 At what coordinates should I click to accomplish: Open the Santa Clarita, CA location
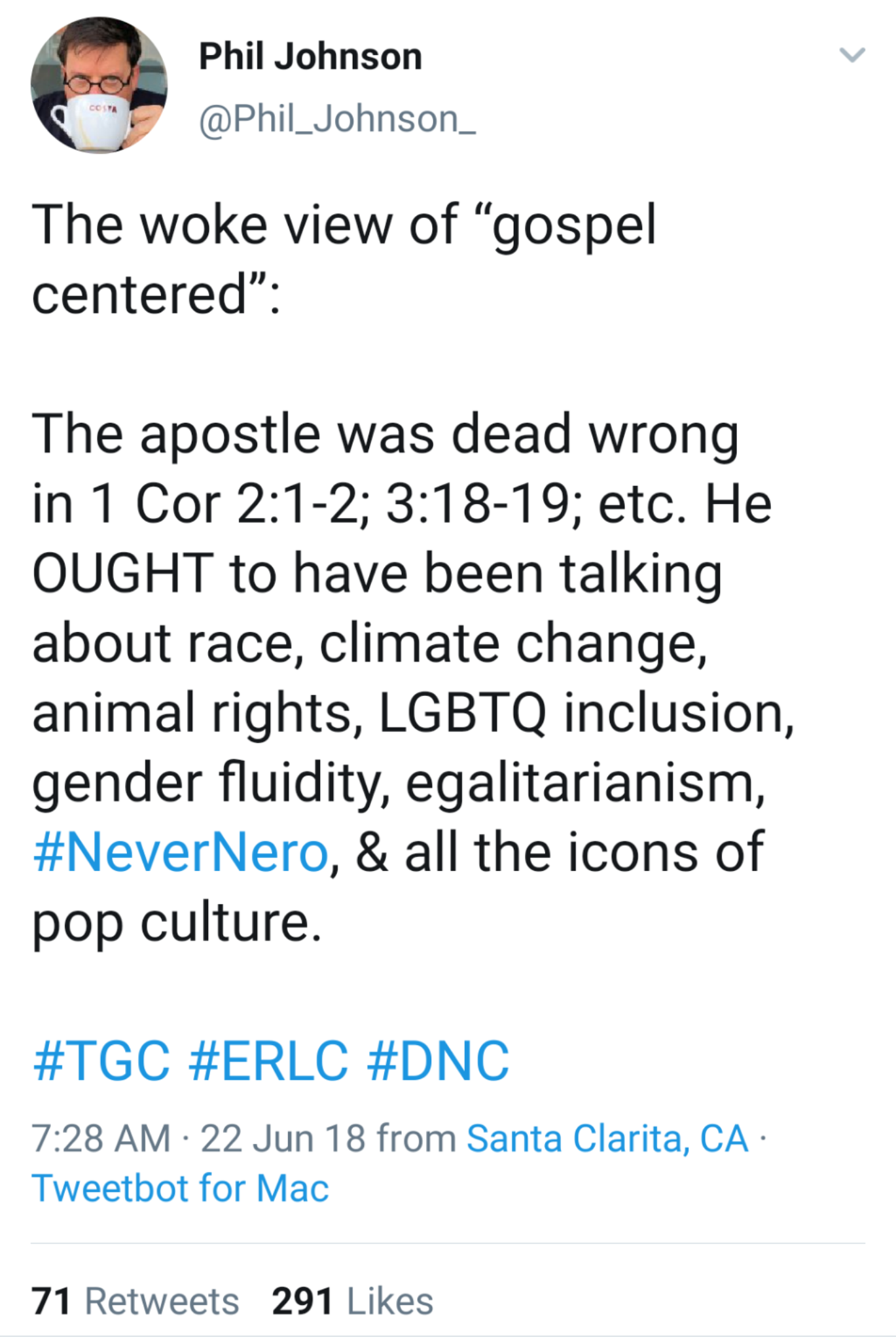click(607, 1138)
